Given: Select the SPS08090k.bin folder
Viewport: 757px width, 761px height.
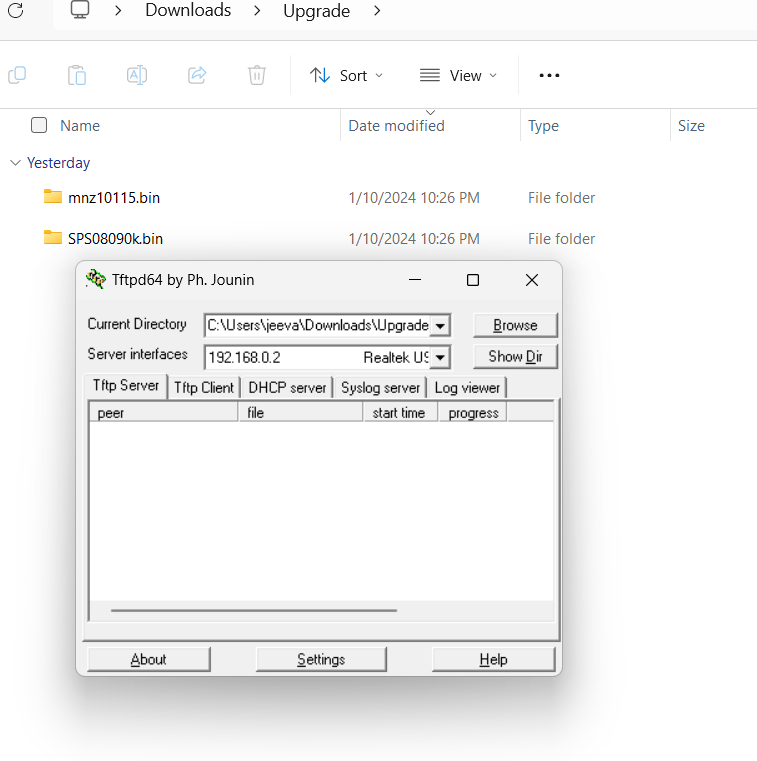Looking at the screenshot, I should pyautogui.click(x=115, y=239).
